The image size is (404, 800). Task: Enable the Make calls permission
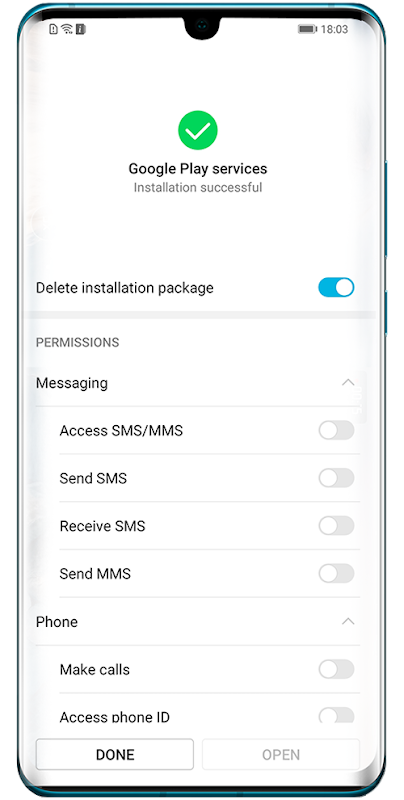pyautogui.click(x=336, y=669)
